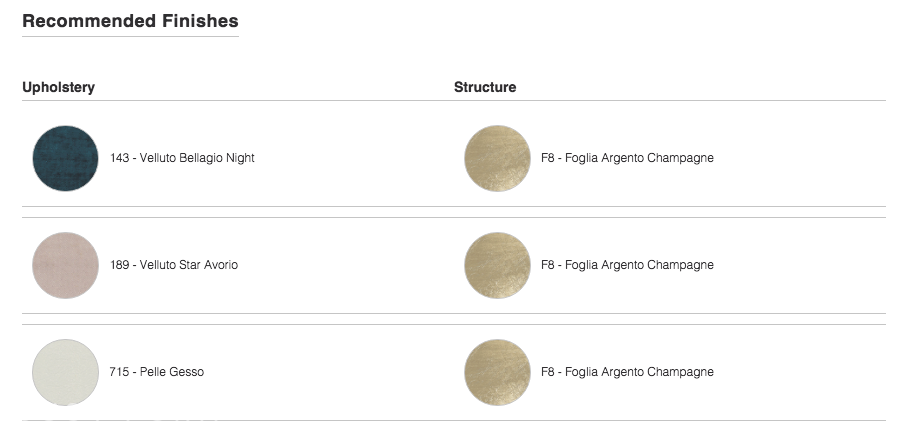Choose the Pelle Gesso off-white swatch
Screen dimensions: 910x448
(x=65, y=372)
